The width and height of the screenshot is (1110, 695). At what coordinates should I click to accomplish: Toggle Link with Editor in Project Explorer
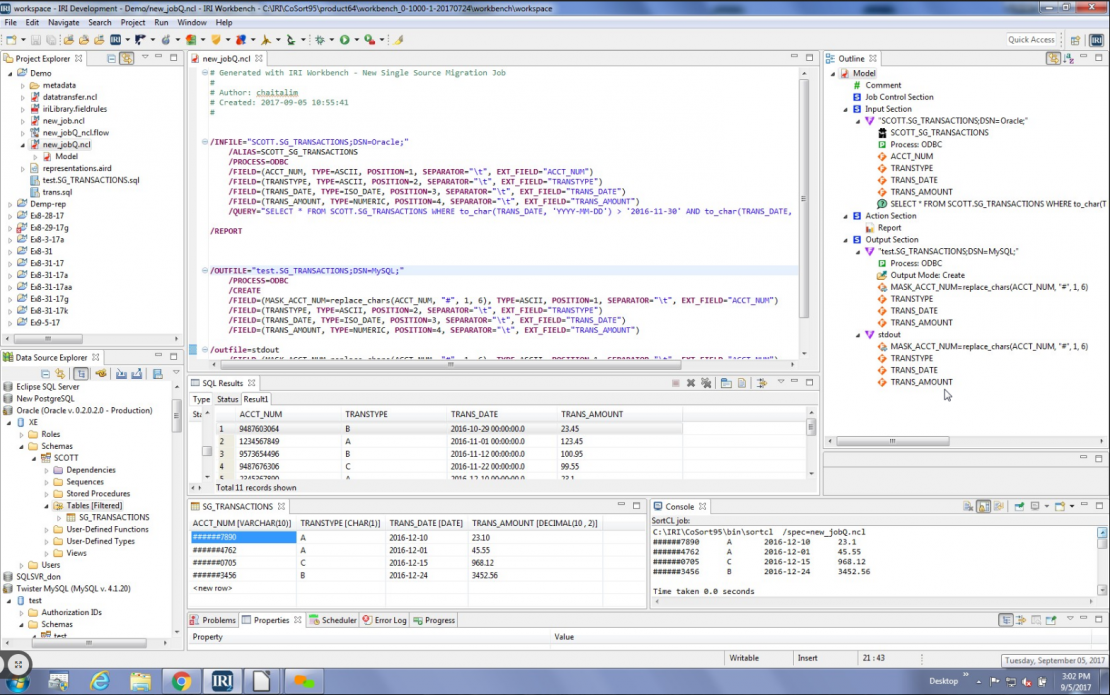pos(127,59)
